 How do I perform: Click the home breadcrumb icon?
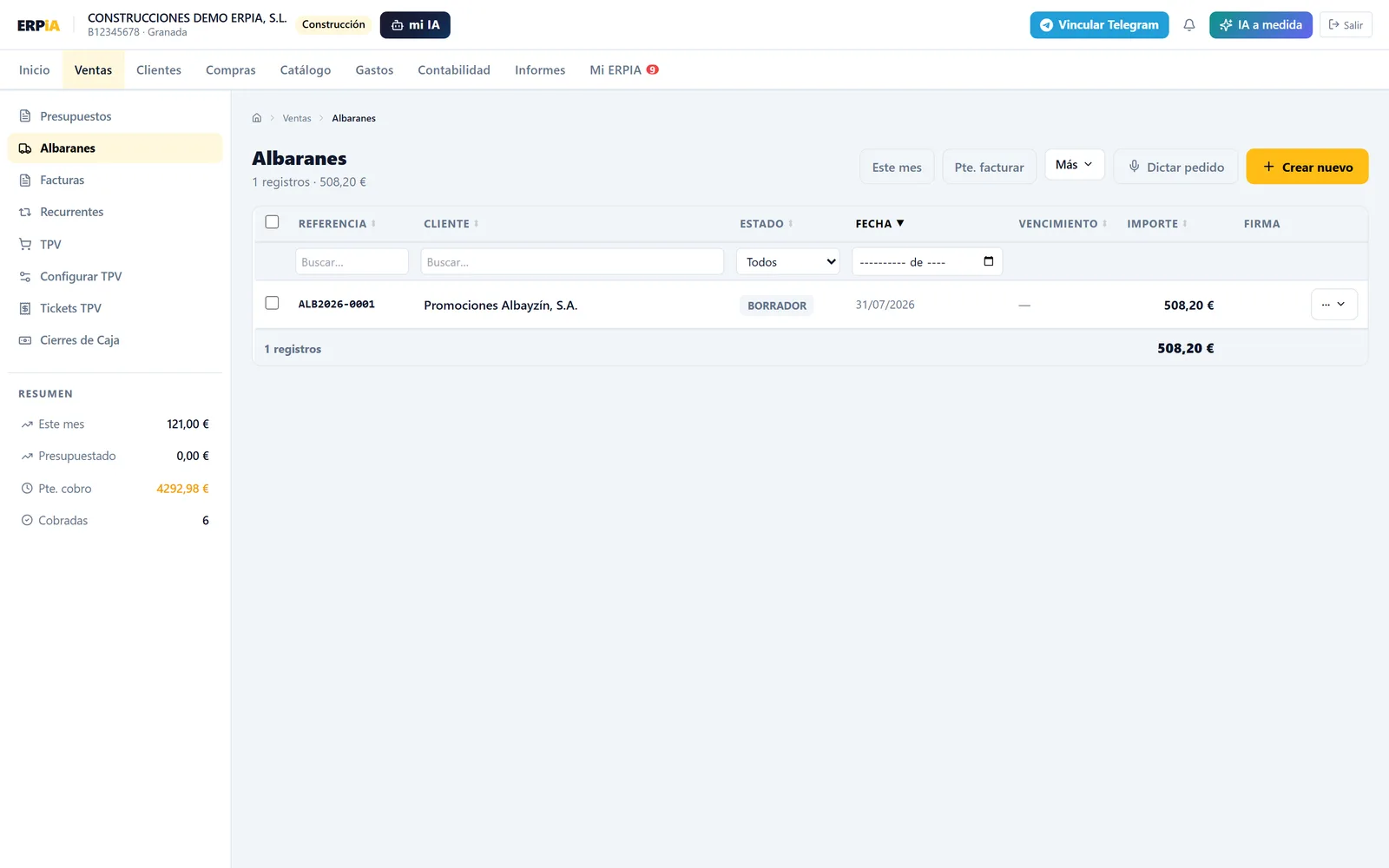[257, 118]
